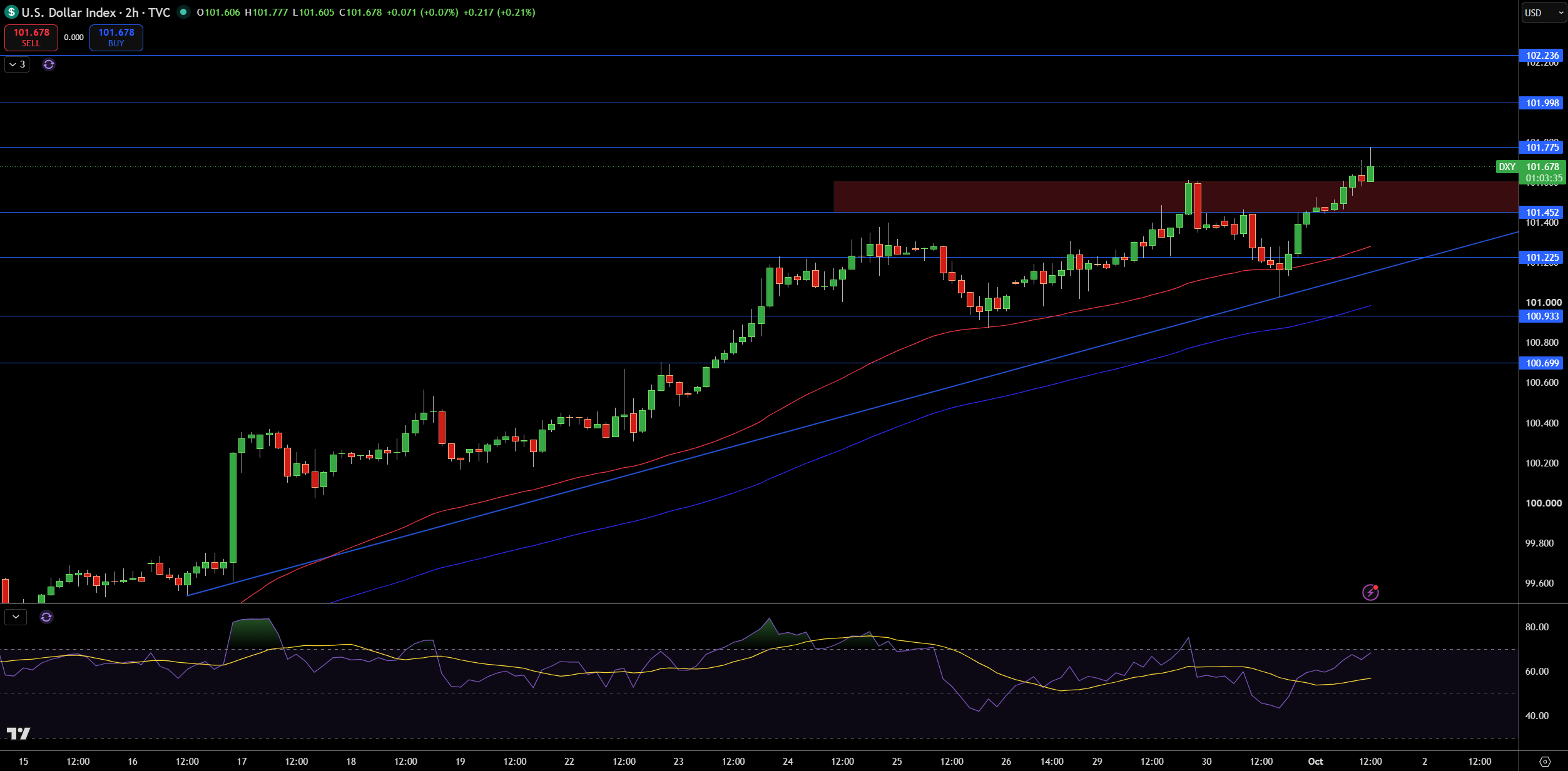This screenshot has width=1568, height=771.
Task: Click the 0.000 spread value
Action: [x=74, y=38]
